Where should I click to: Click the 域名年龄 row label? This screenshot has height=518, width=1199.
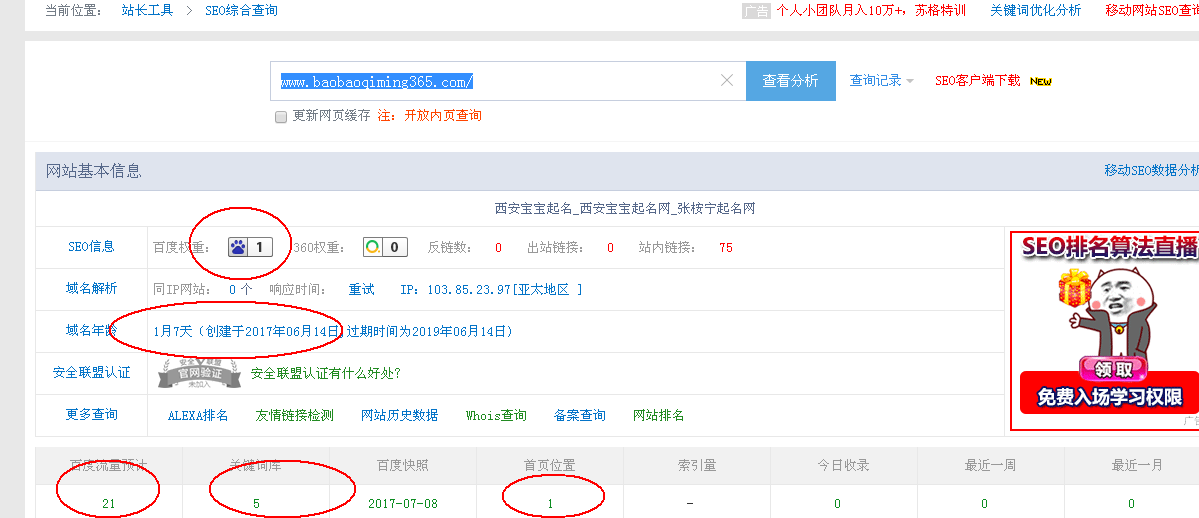(91, 331)
